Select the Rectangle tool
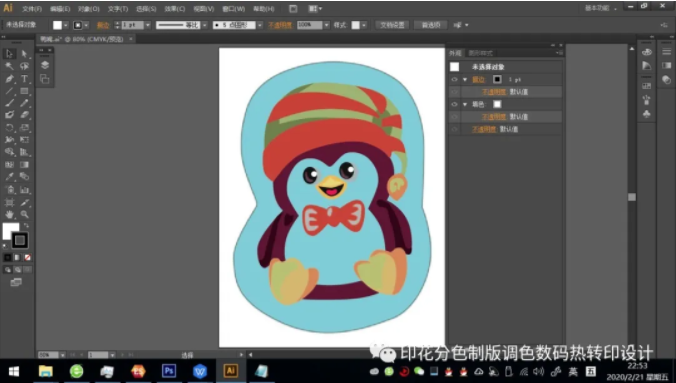The width and height of the screenshot is (676, 383). click(x=24, y=91)
